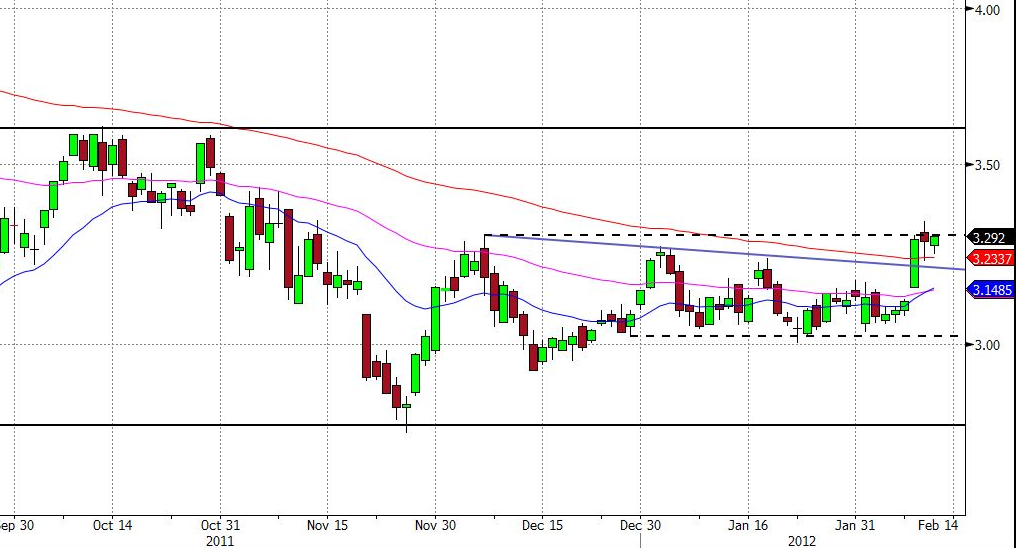
Task: Select the diagonal blue-gray trendline
Action: [724, 251]
